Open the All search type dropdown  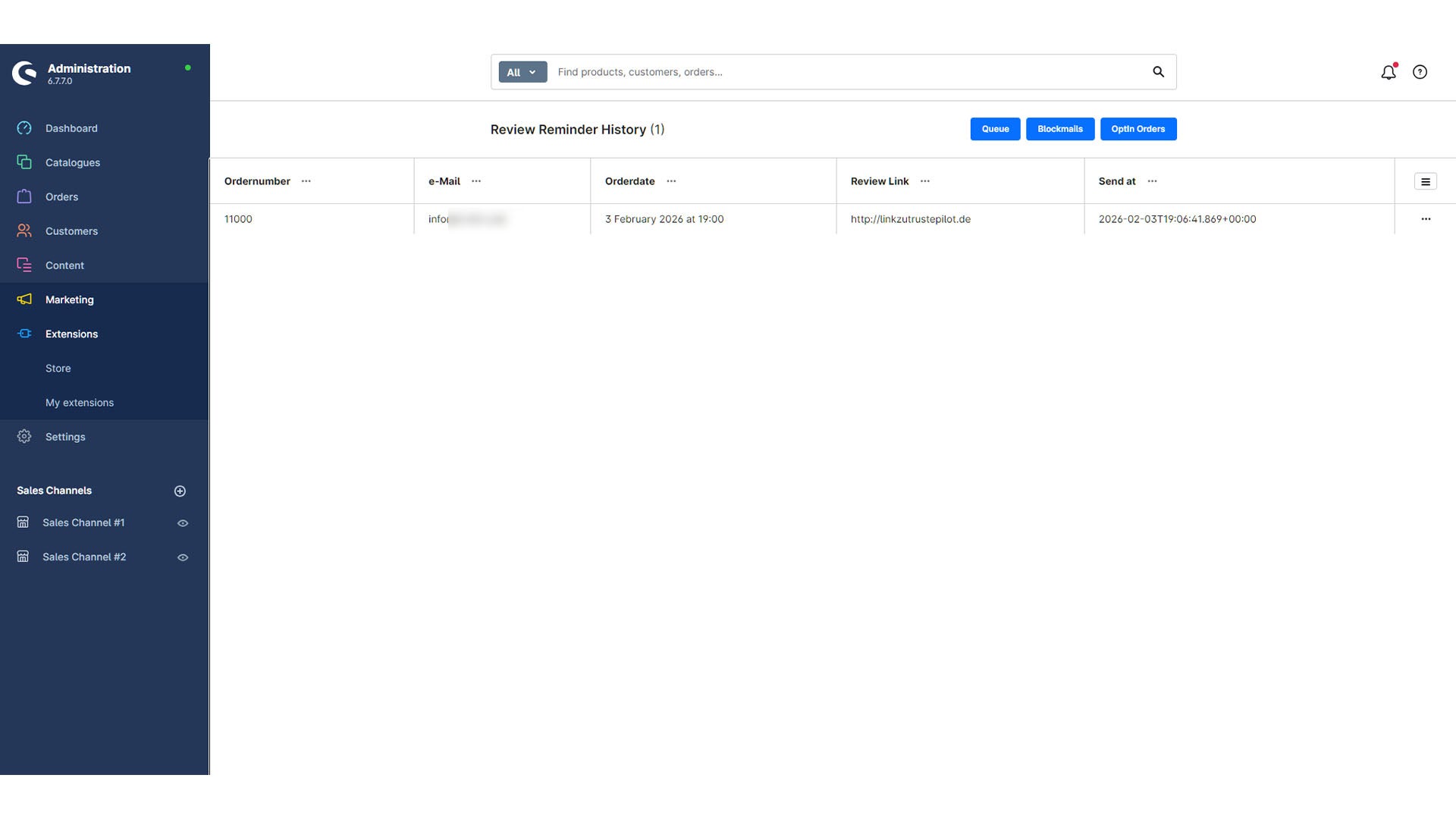click(522, 72)
